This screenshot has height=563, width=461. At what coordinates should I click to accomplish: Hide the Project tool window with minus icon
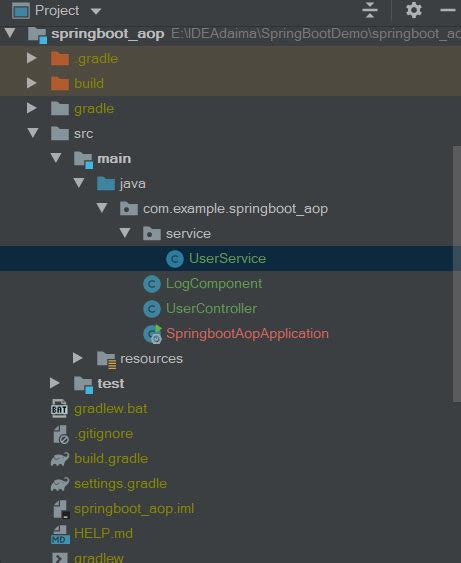pyautogui.click(x=448, y=10)
